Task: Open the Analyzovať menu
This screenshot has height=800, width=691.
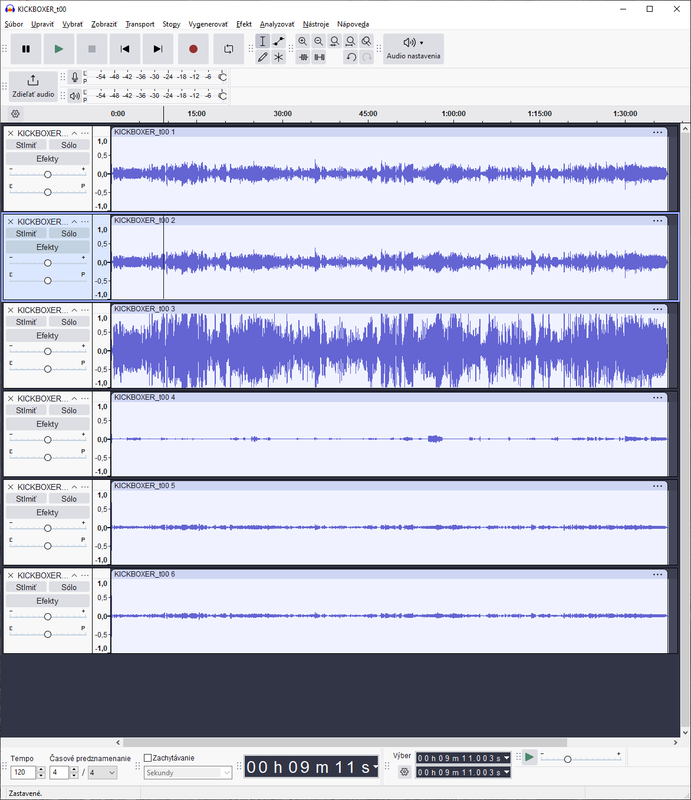Action: tap(277, 24)
